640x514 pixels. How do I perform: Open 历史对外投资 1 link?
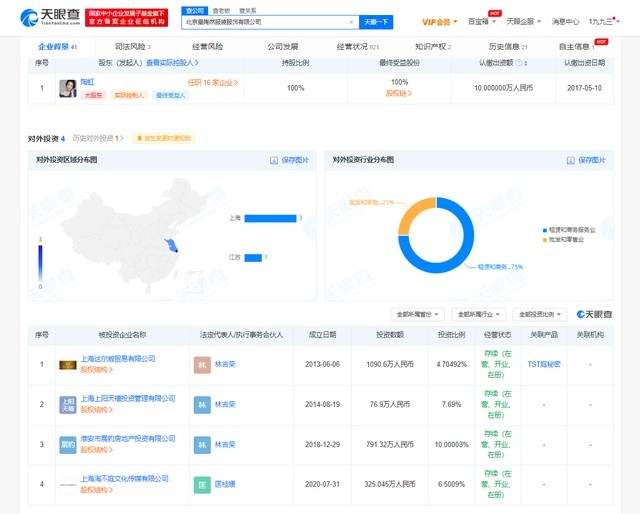(98, 138)
